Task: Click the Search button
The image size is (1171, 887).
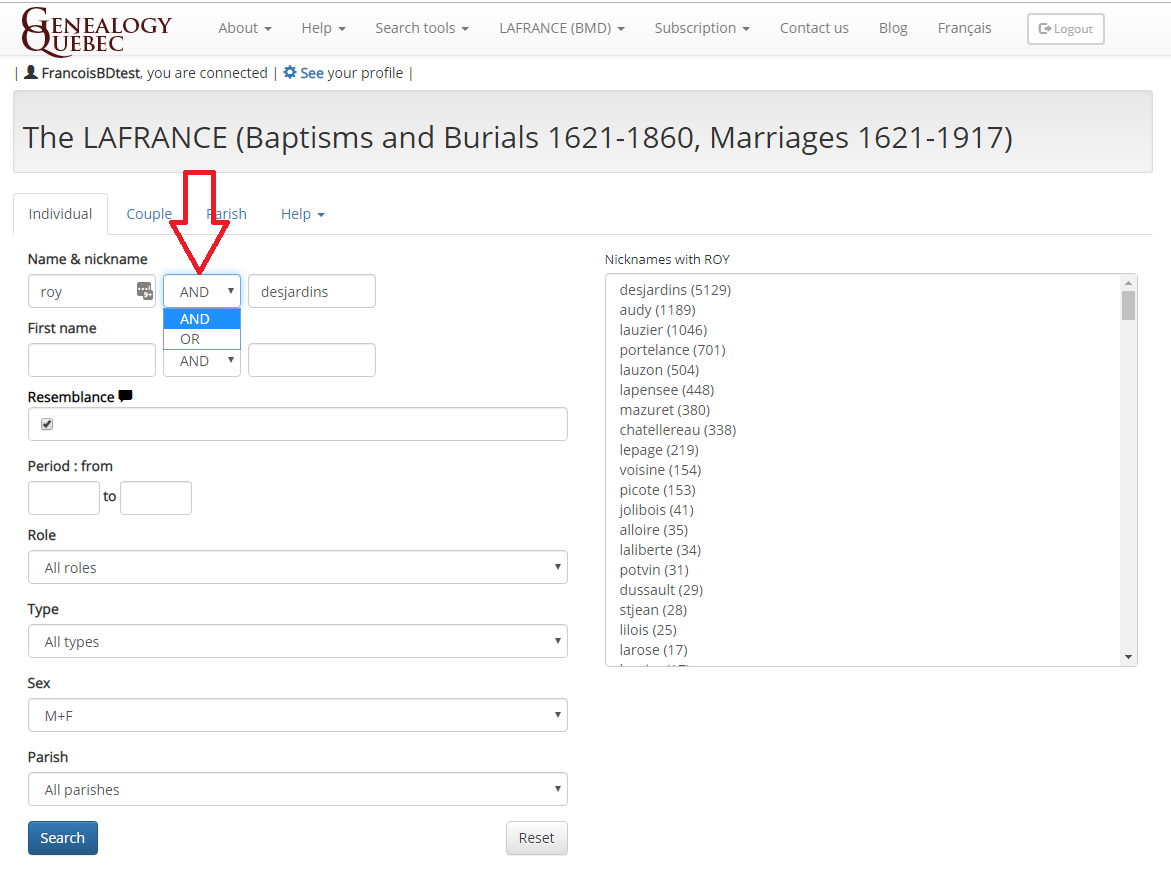Action: (63, 838)
